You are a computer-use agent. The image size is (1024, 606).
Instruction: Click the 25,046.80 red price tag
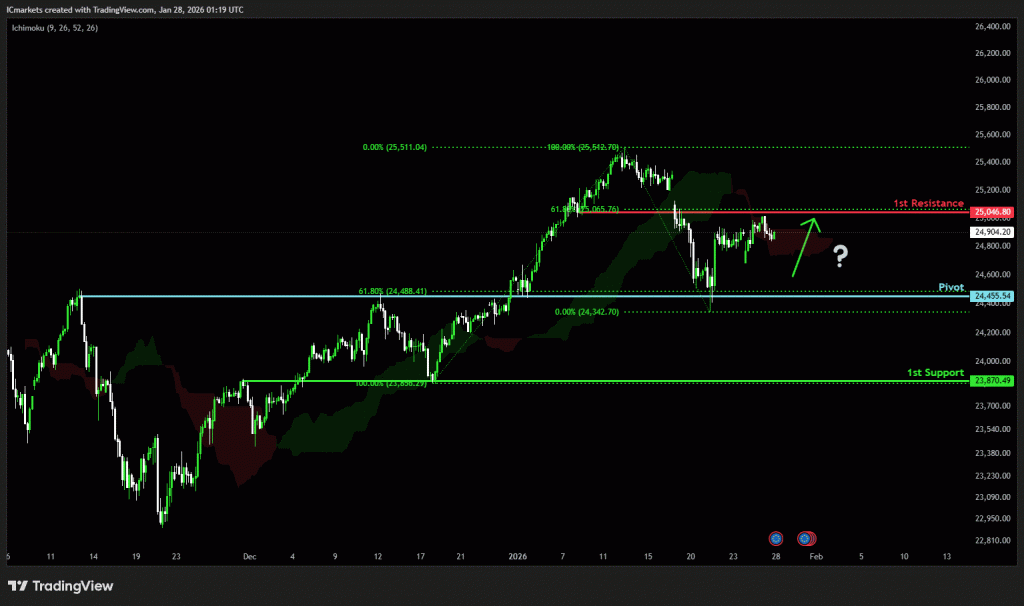coord(993,212)
